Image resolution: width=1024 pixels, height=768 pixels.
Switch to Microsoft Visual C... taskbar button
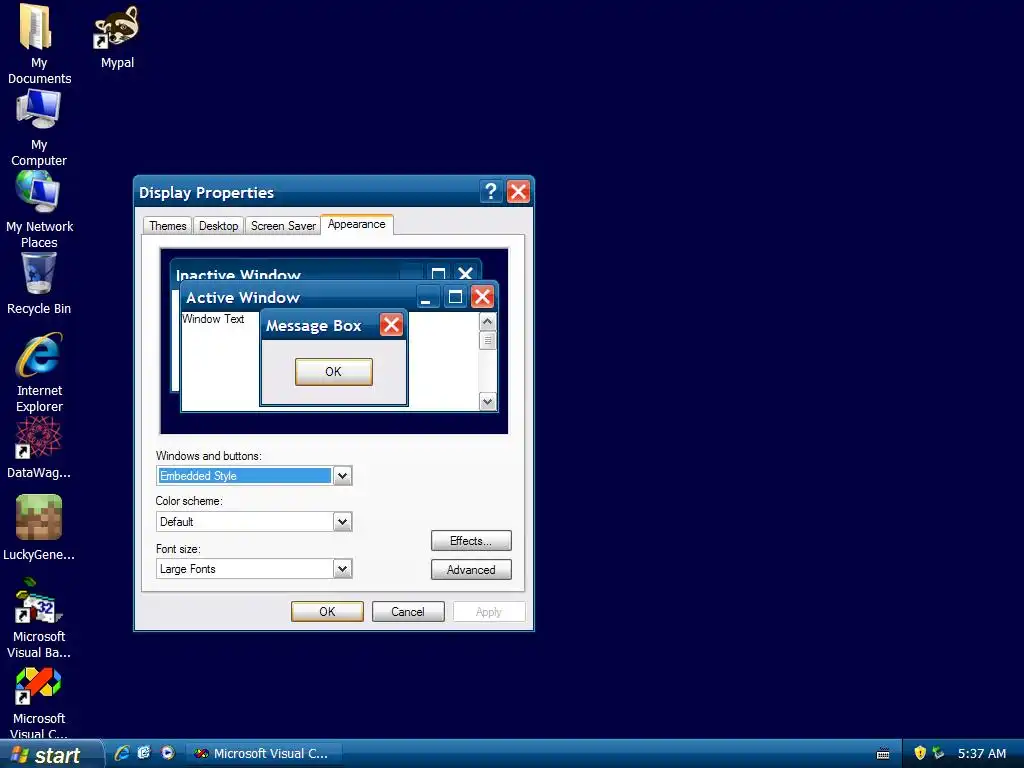(264, 754)
